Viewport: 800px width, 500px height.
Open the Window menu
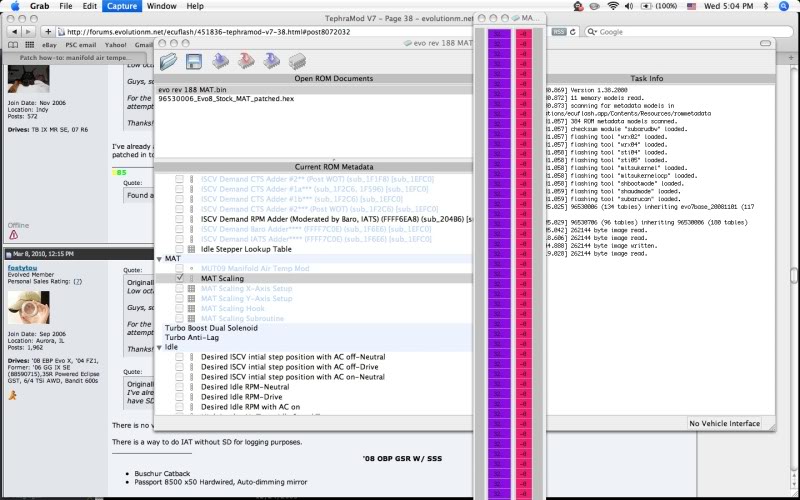coord(161,6)
